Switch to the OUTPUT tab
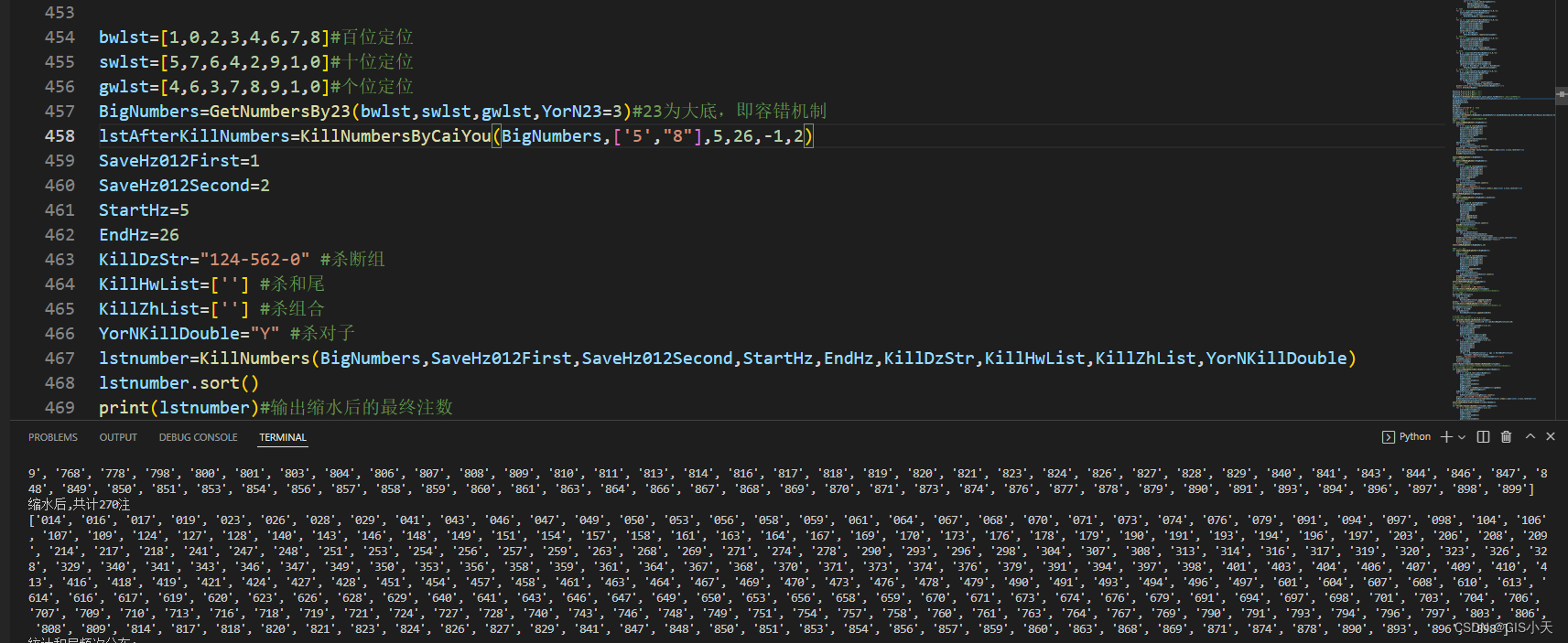Image resolution: width=1568 pixels, height=643 pixels. click(x=118, y=437)
